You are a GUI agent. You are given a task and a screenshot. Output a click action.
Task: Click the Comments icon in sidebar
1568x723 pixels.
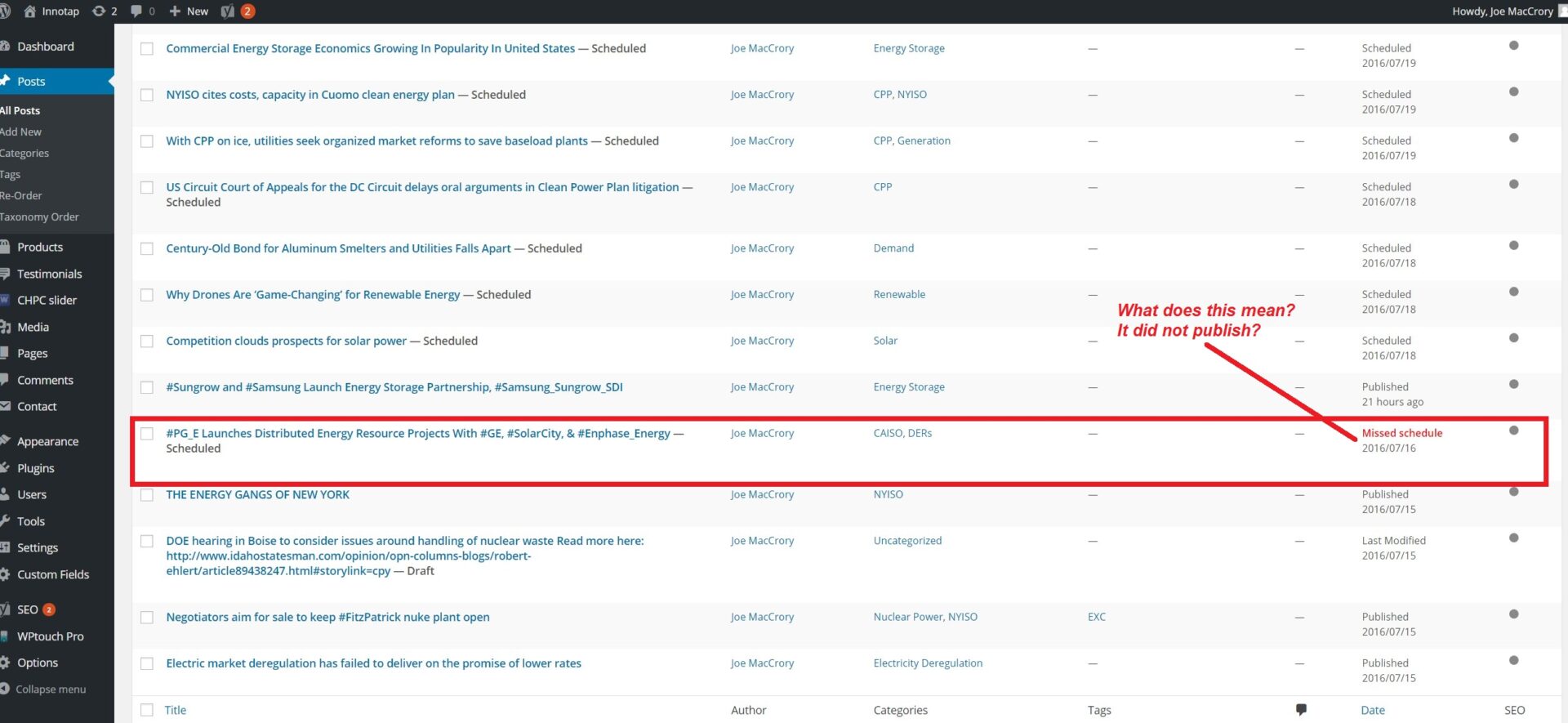(5, 380)
